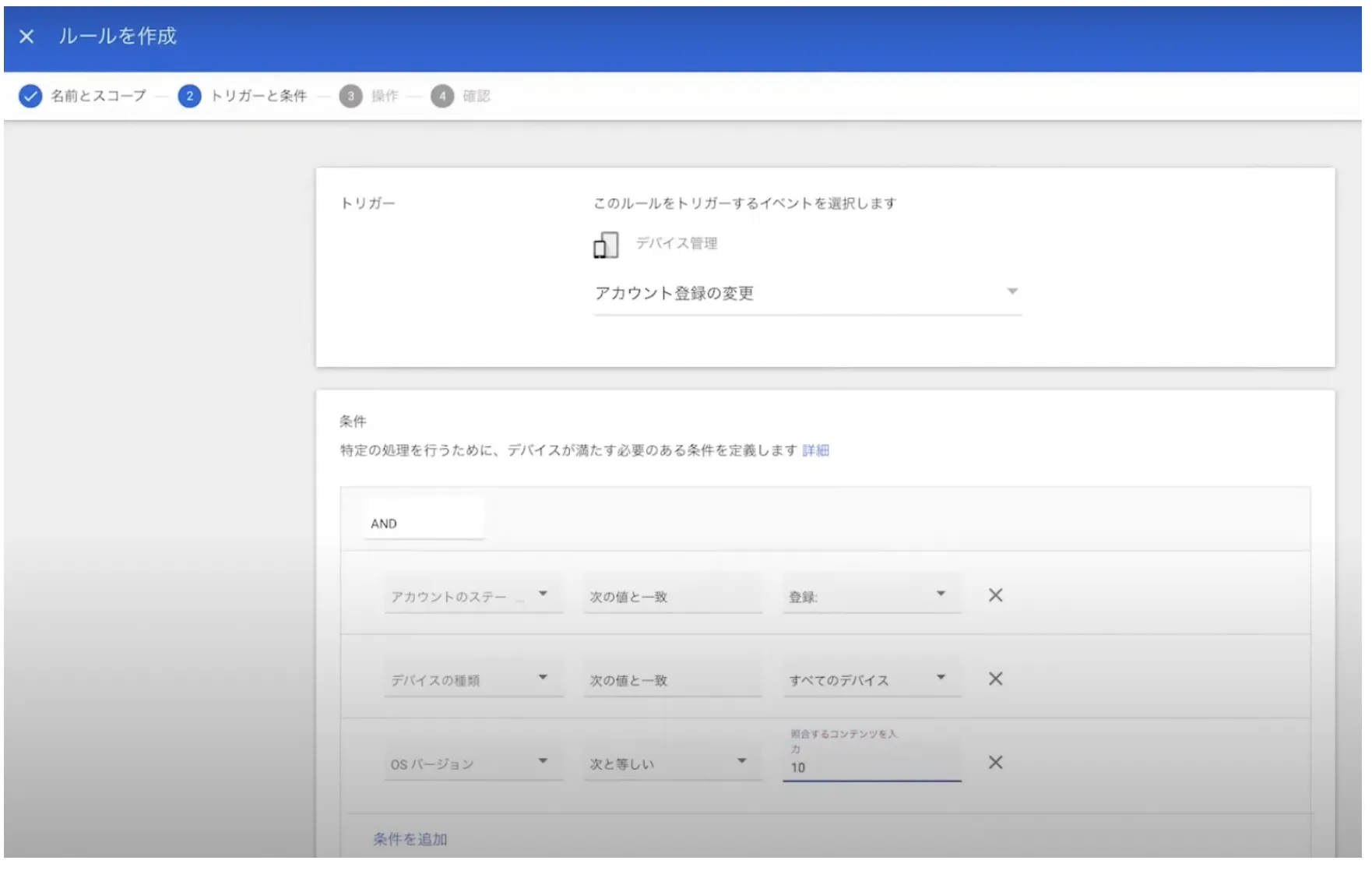Remove the OS バージョン condition row
This screenshot has height=871, width=1372.
(995, 762)
